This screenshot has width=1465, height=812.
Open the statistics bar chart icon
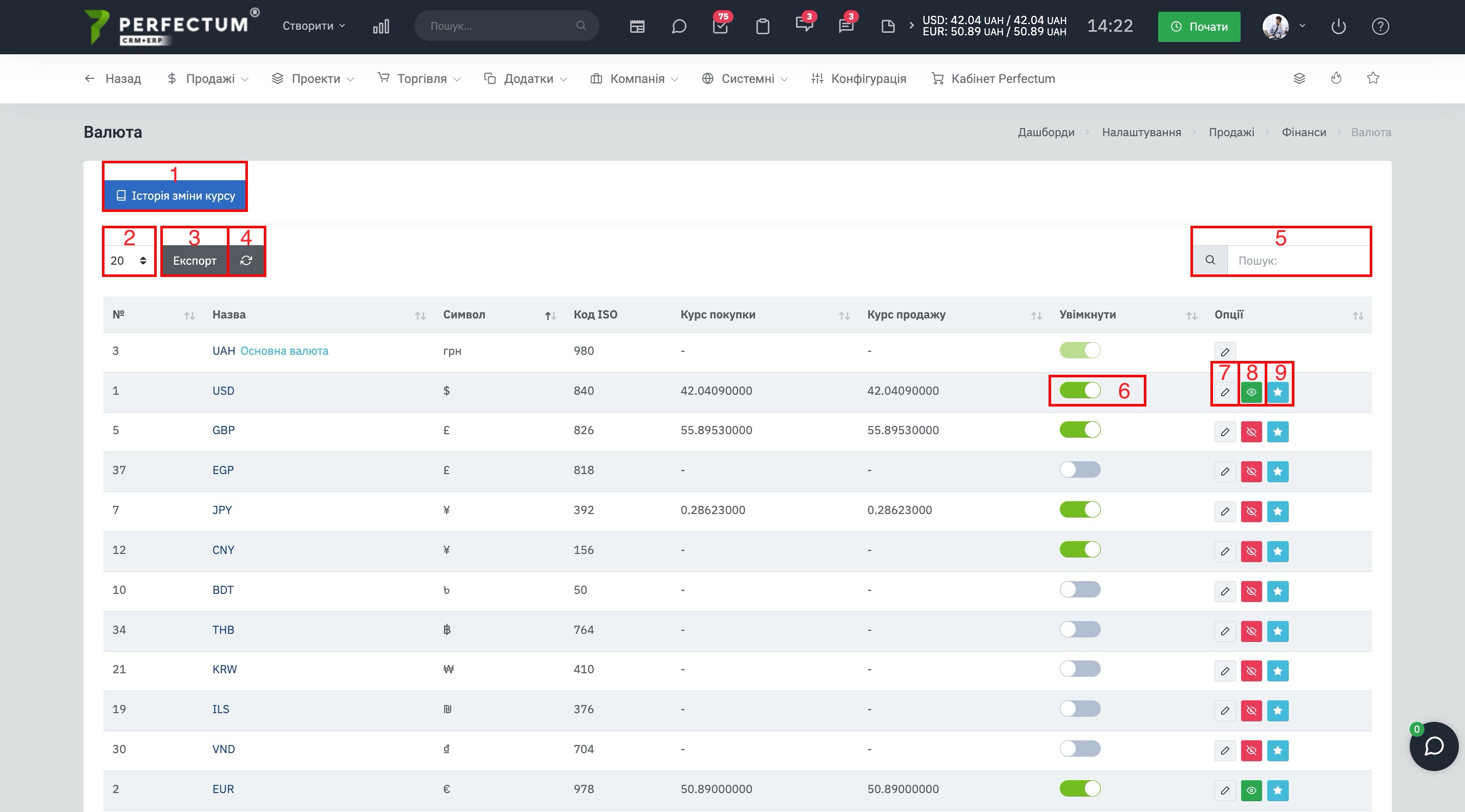tap(381, 26)
